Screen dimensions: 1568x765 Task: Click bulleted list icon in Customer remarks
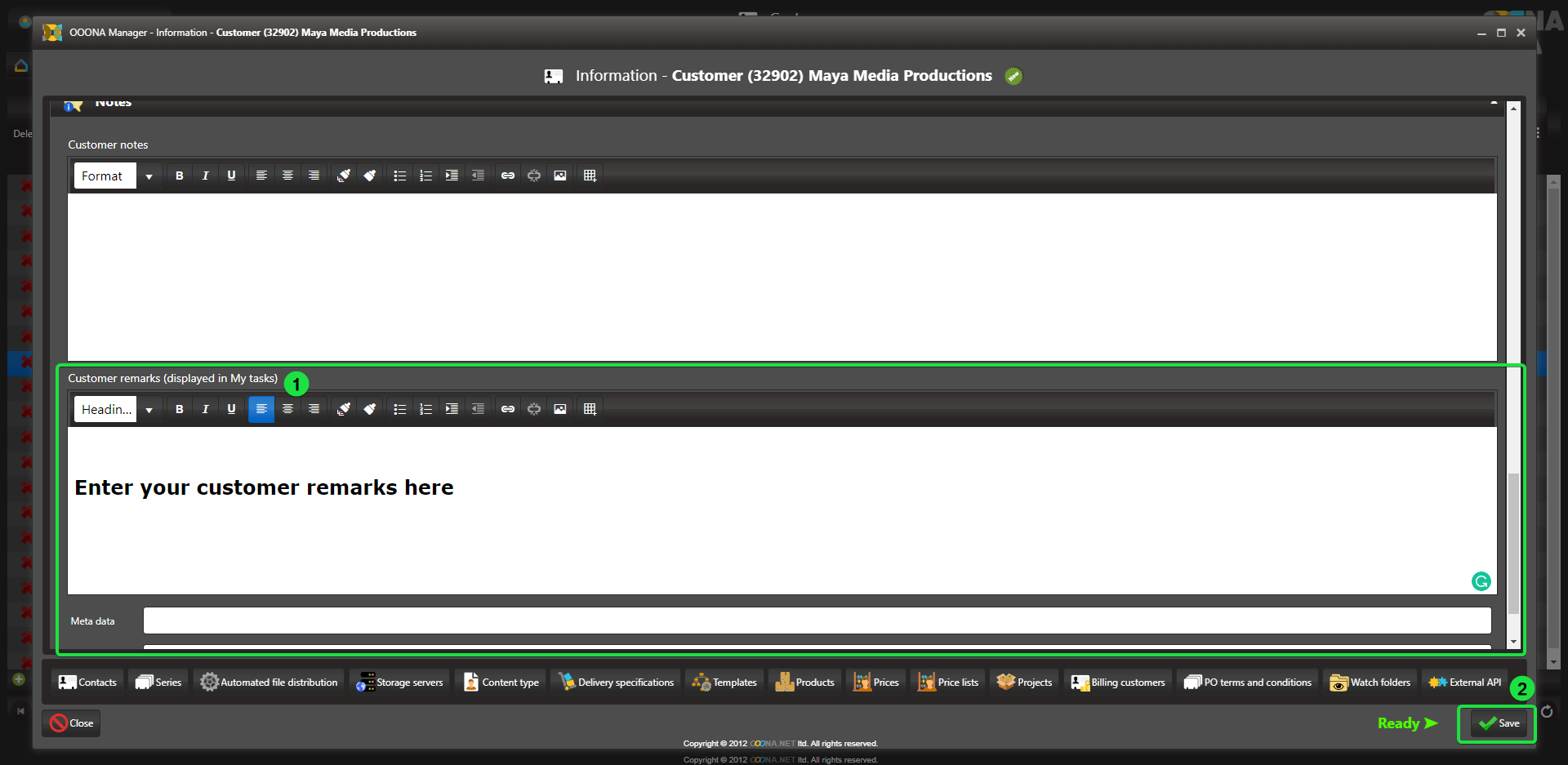[x=399, y=409]
